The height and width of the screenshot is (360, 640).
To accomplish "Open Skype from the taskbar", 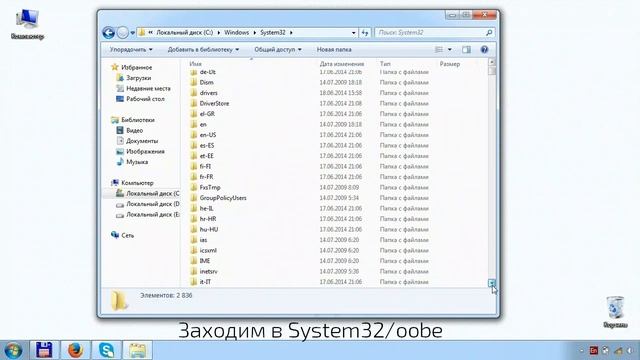I will pyautogui.click(x=107, y=350).
